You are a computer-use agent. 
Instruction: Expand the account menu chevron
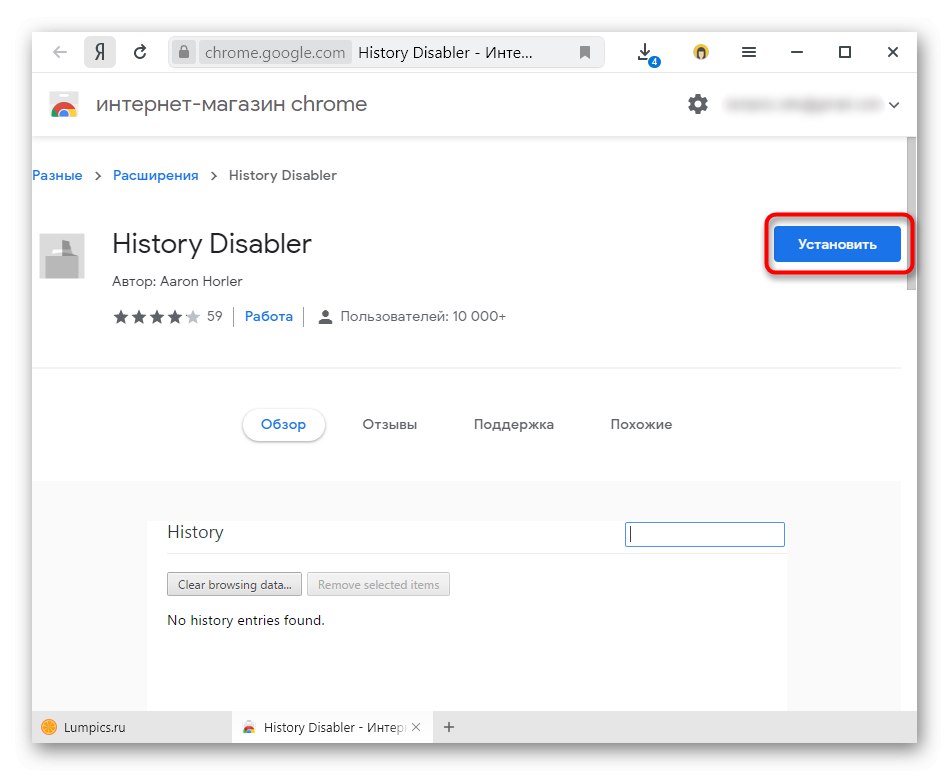(x=895, y=103)
